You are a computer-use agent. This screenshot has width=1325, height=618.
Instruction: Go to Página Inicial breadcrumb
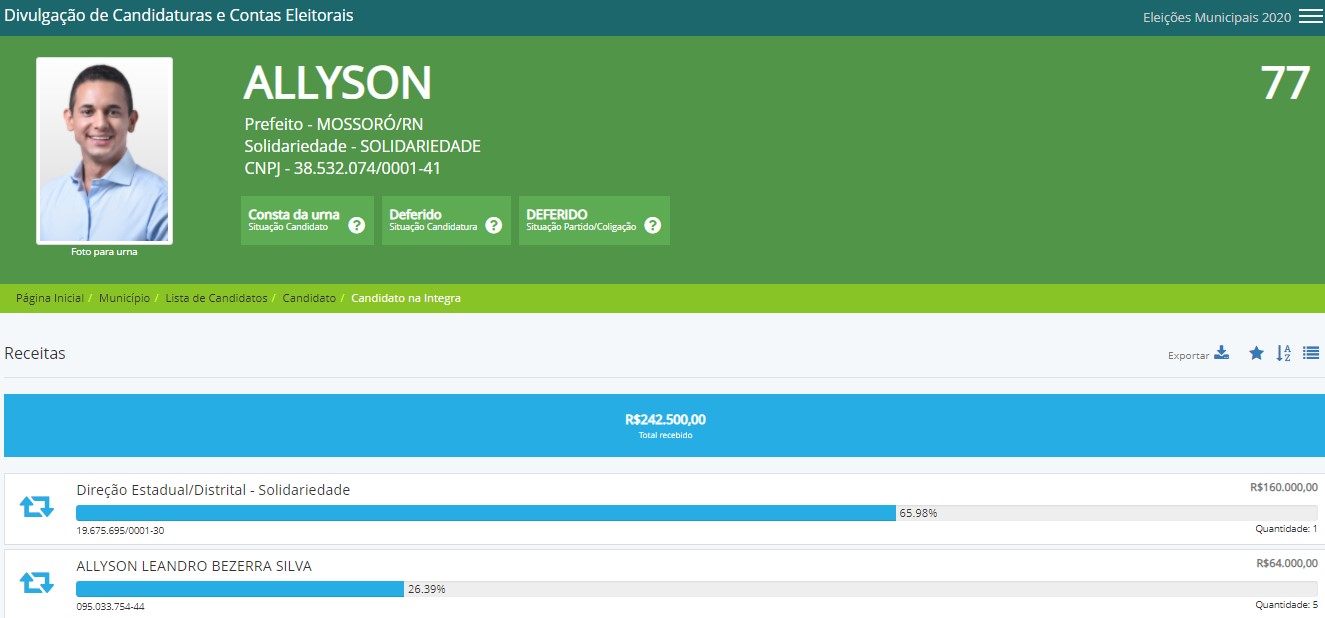(50, 298)
